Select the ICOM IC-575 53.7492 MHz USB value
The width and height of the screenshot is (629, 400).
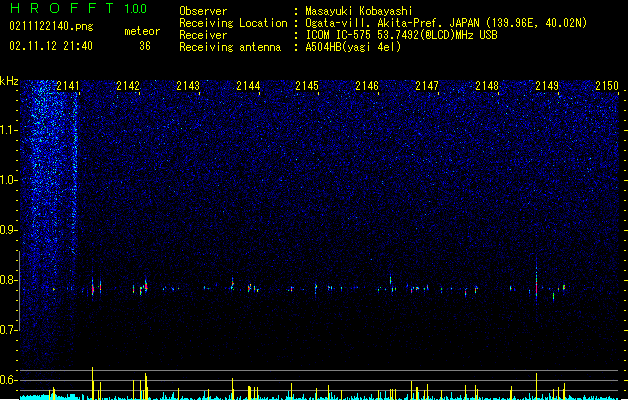(x=402, y=35)
